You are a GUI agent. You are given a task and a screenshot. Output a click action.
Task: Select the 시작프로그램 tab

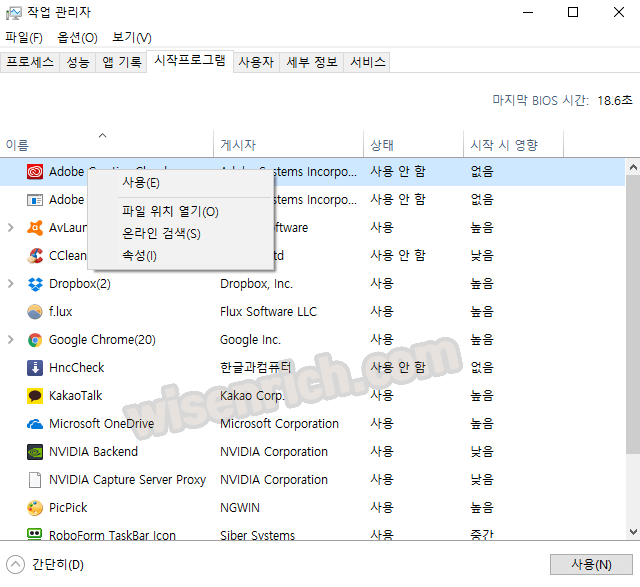tap(190, 61)
